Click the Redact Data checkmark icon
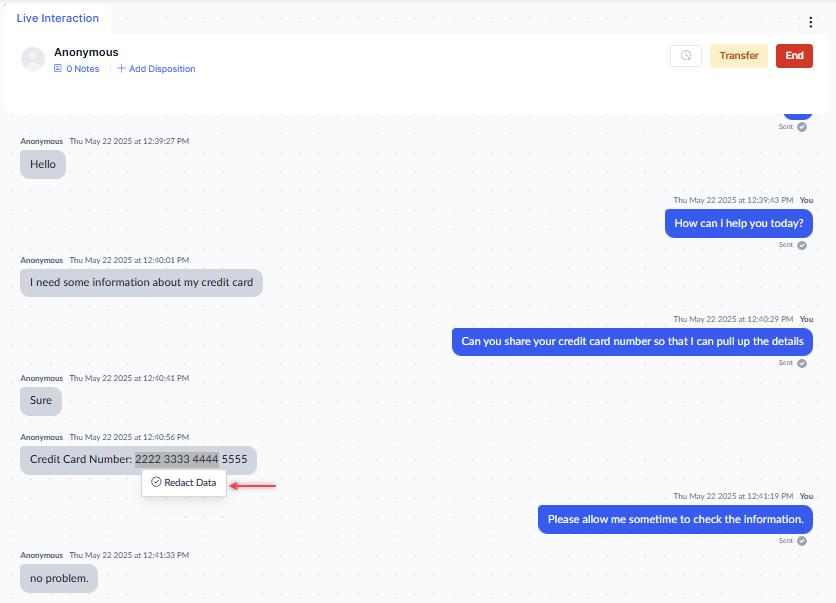Image resolution: width=836 pixels, height=603 pixels. click(156, 483)
